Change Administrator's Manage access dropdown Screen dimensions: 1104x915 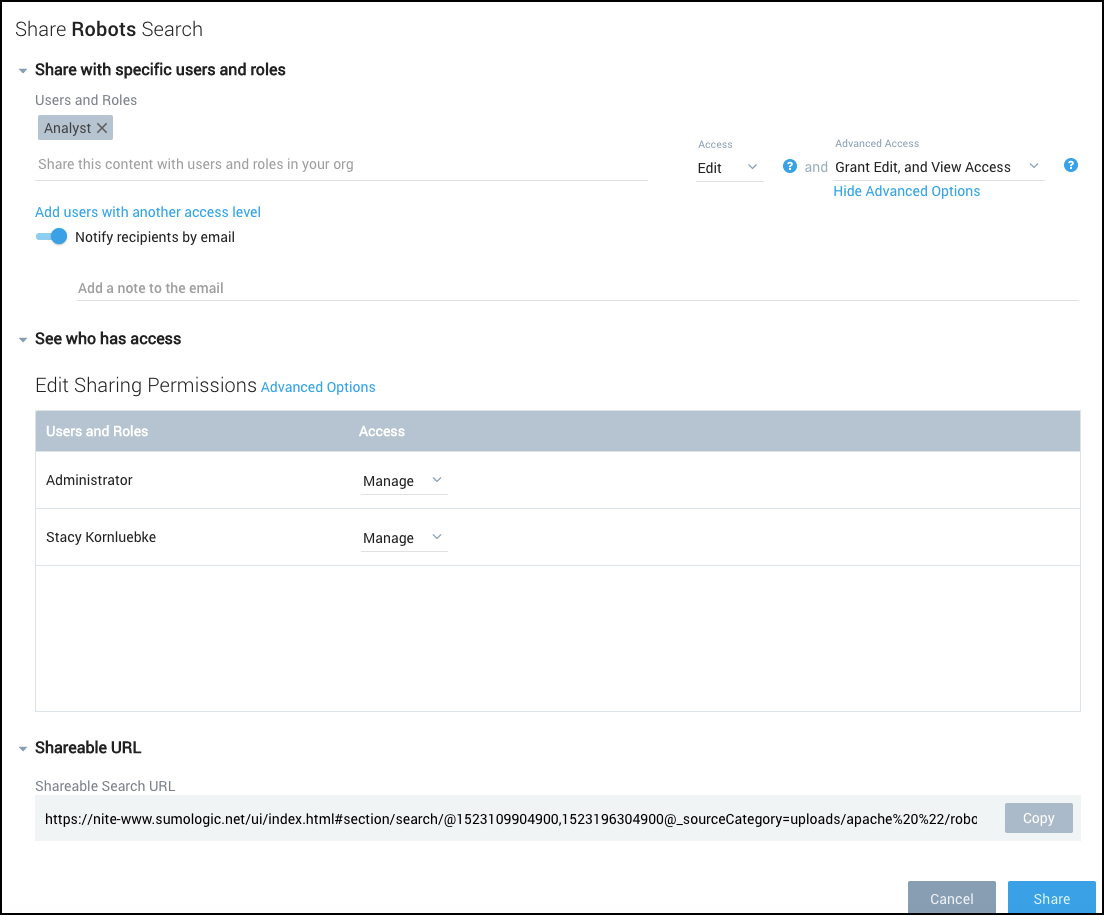(403, 481)
